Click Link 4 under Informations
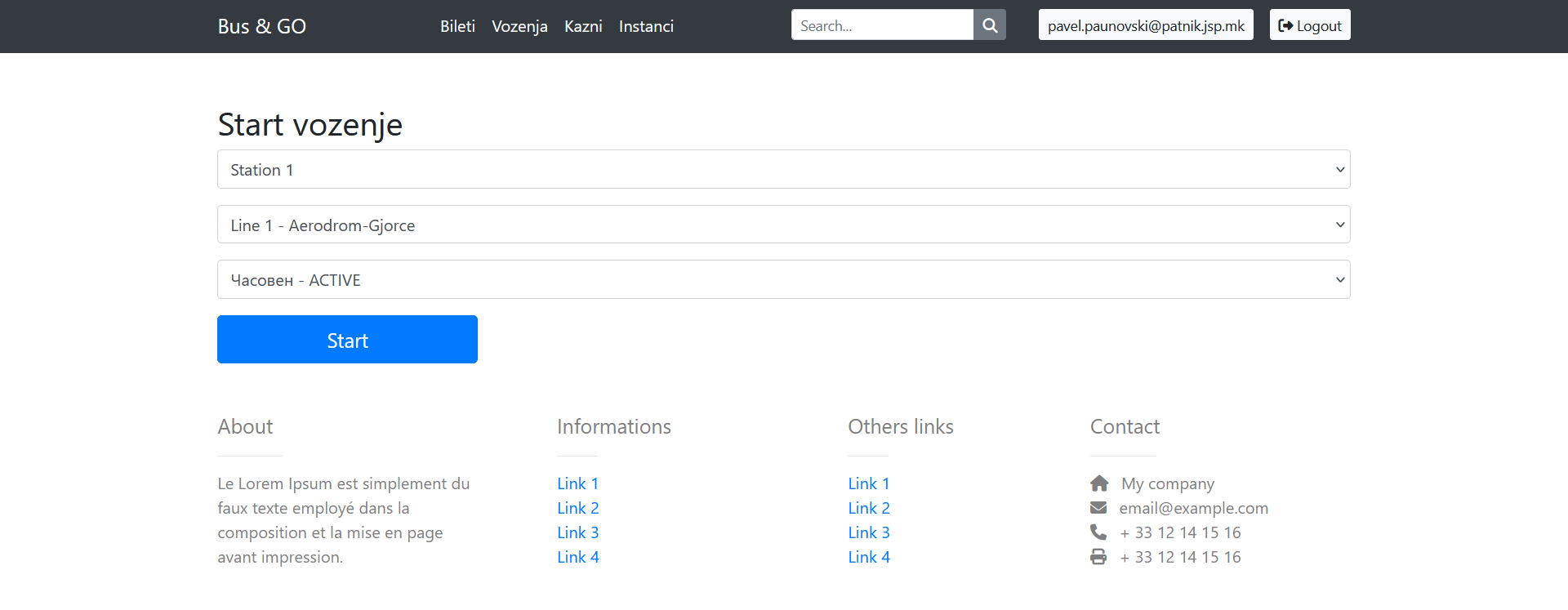The image size is (1568, 610). pyautogui.click(x=577, y=557)
